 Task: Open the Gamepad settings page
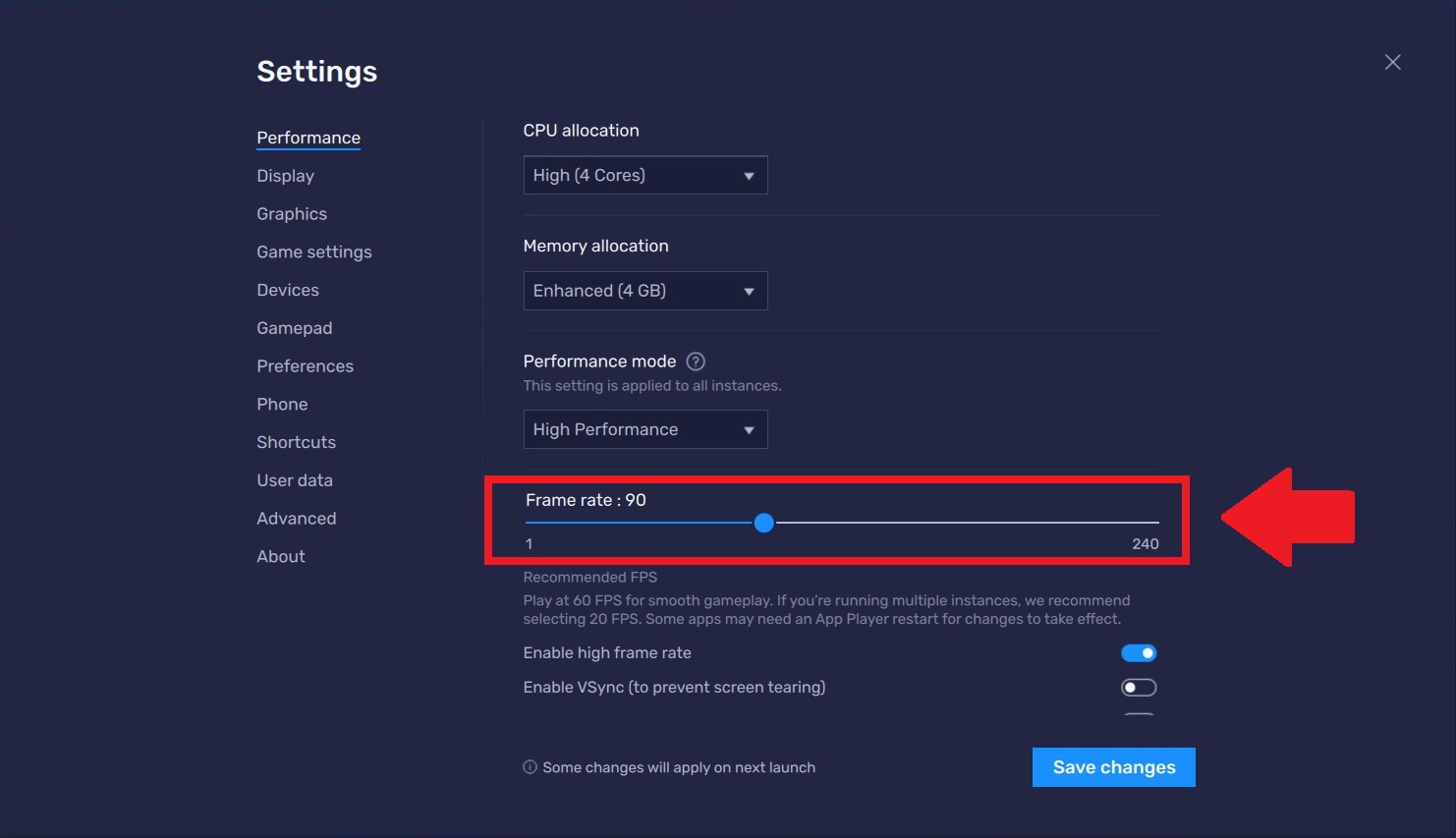294,327
